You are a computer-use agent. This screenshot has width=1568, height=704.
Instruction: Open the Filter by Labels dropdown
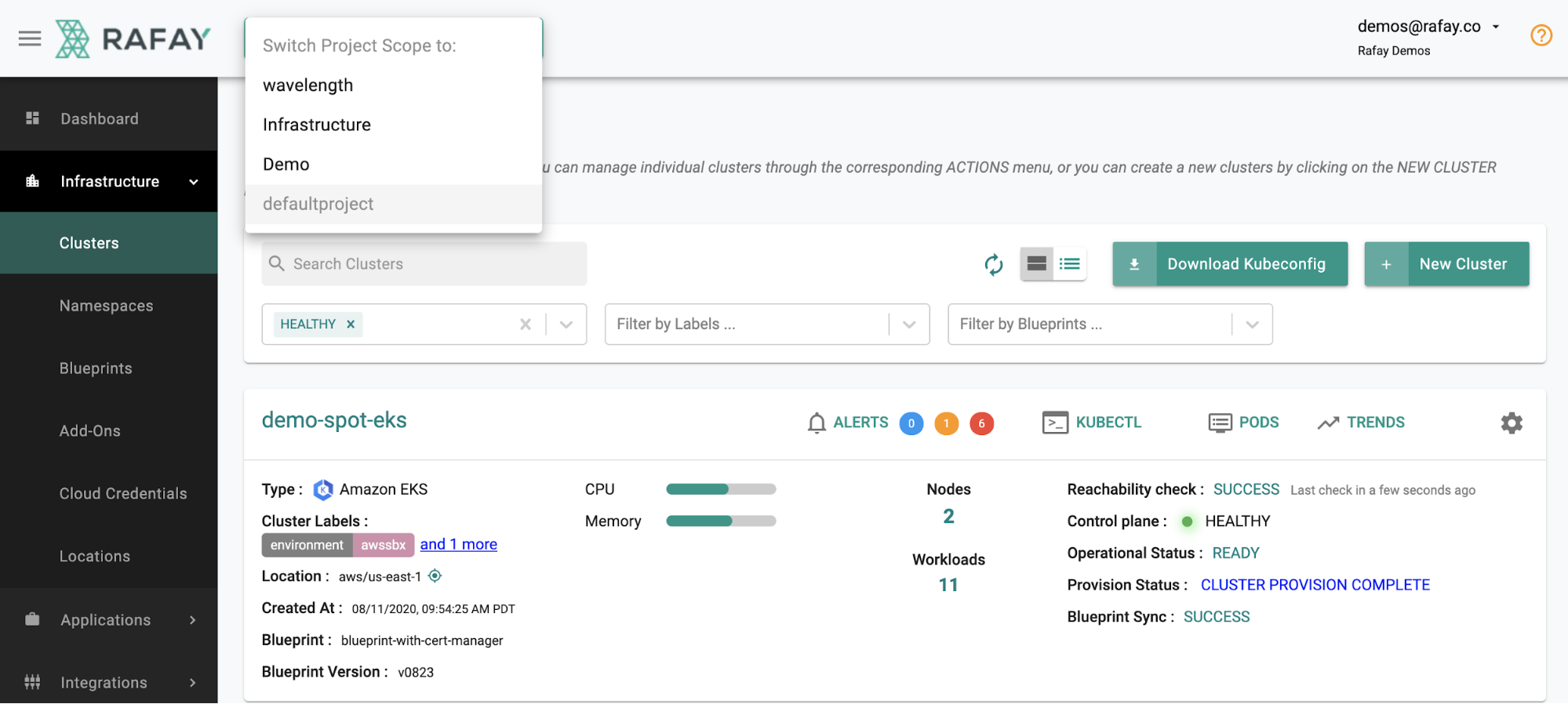point(909,324)
